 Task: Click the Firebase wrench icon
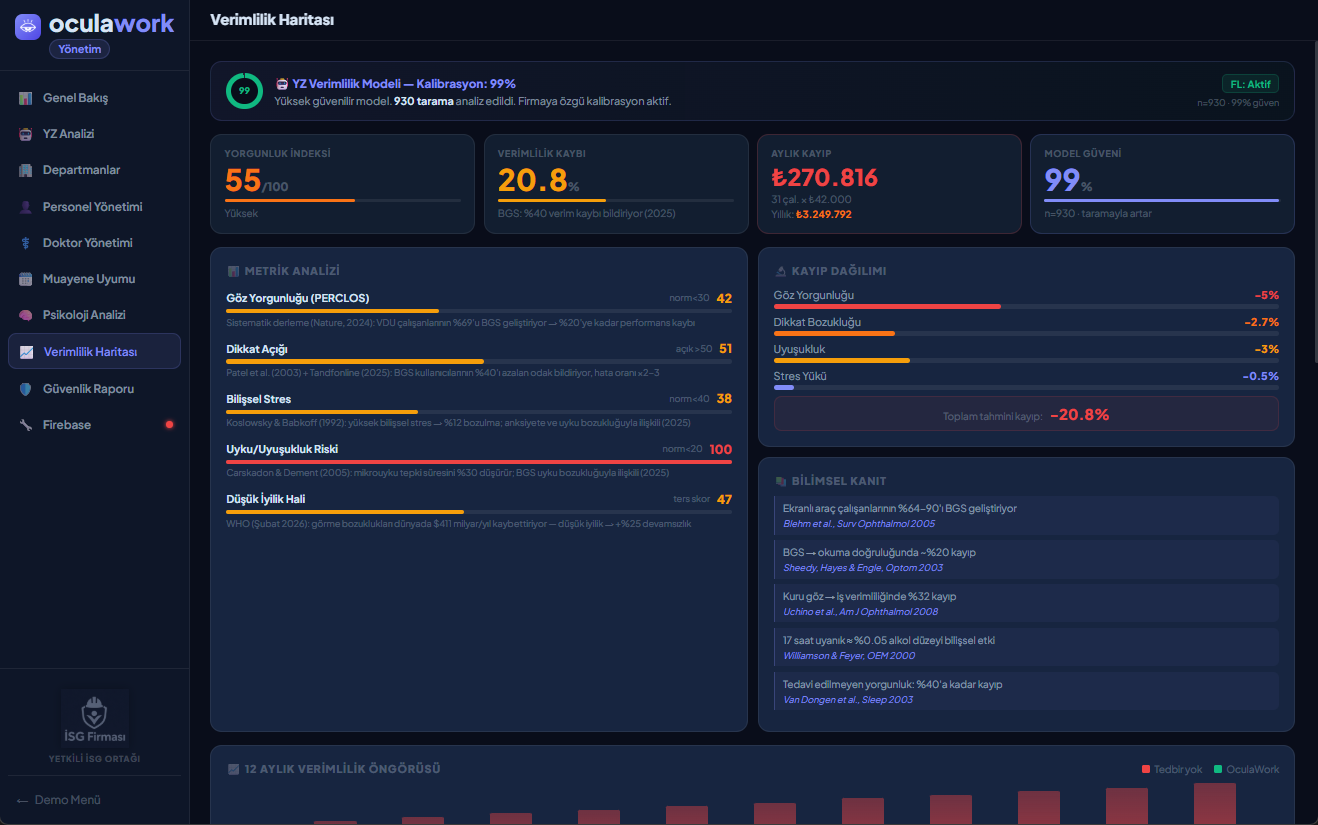click(25, 425)
